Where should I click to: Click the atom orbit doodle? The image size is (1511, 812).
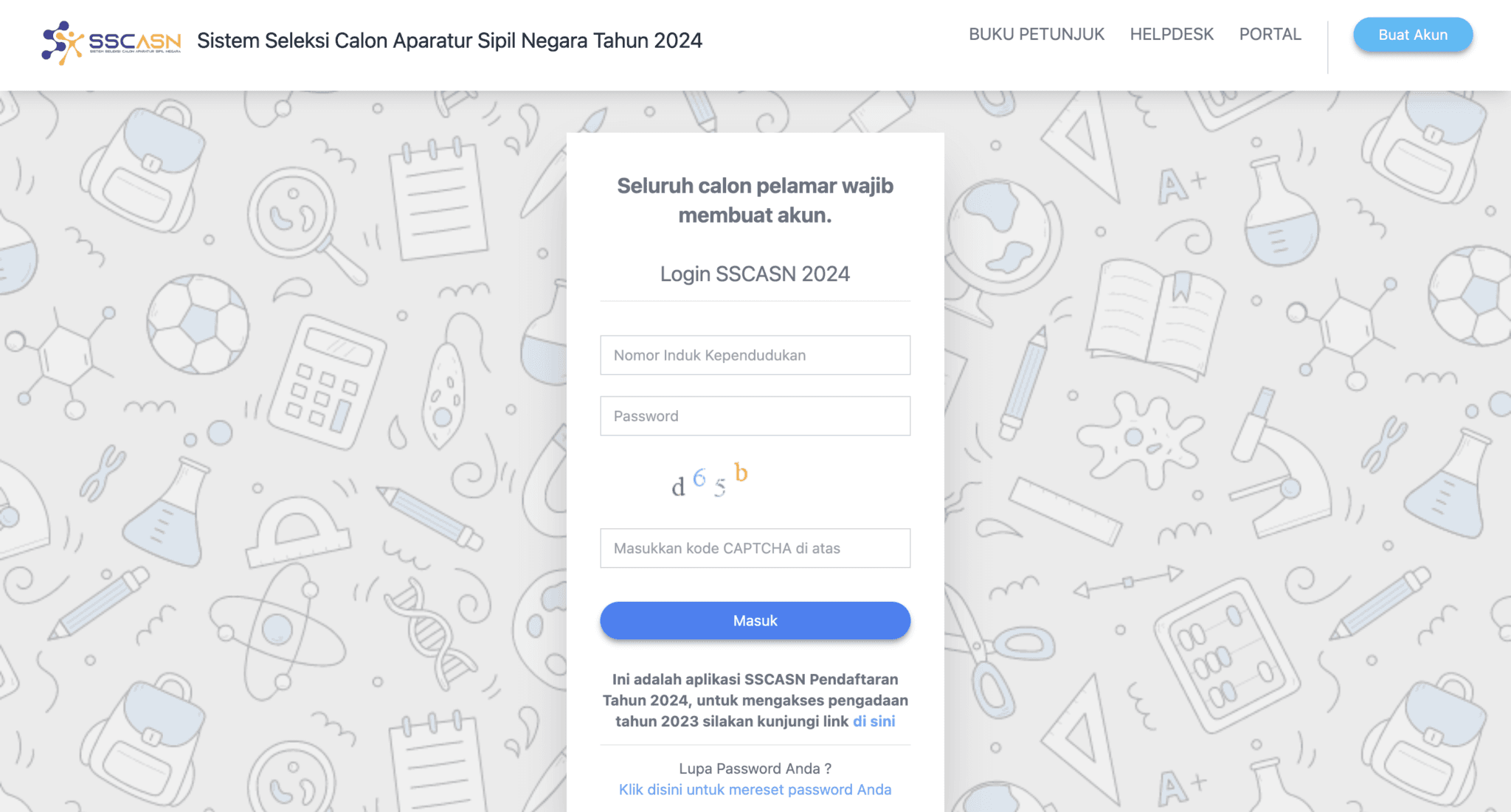coord(277,629)
